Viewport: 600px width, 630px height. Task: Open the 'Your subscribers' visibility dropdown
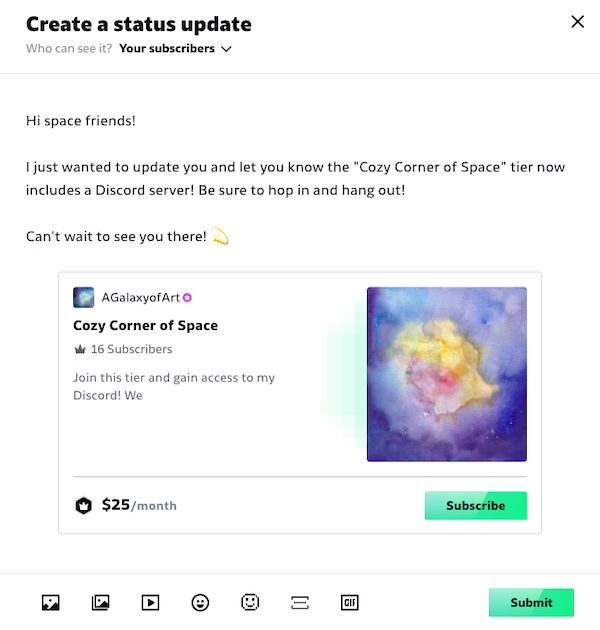(175, 49)
